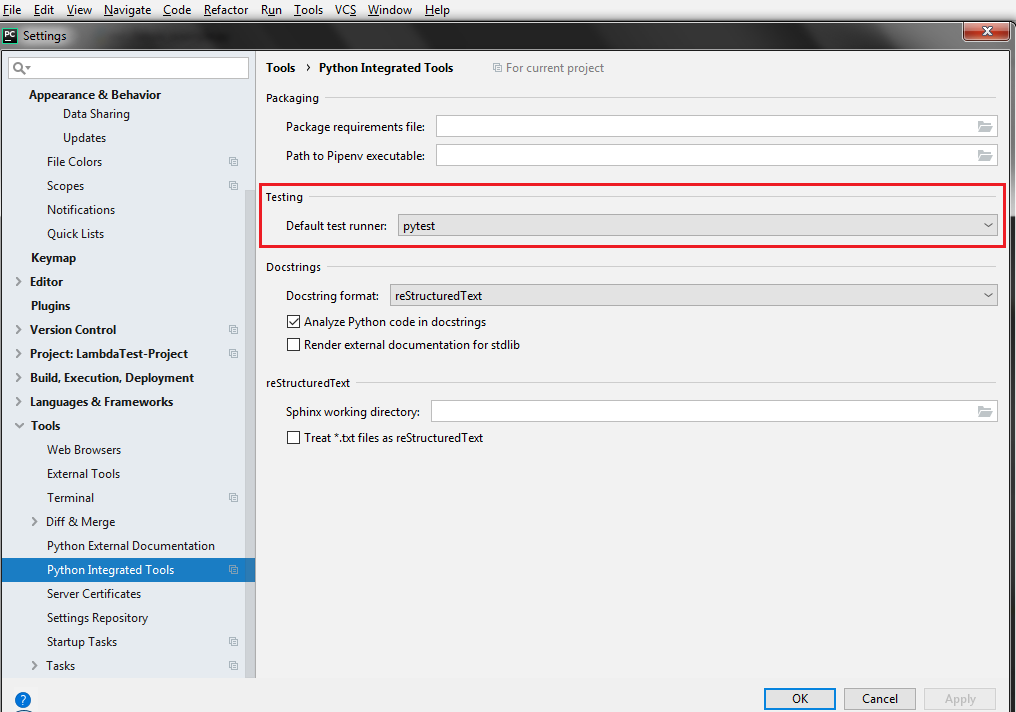The height and width of the screenshot is (712, 1016).
Task: Select Notifications settings item
Action: [80, 210]
